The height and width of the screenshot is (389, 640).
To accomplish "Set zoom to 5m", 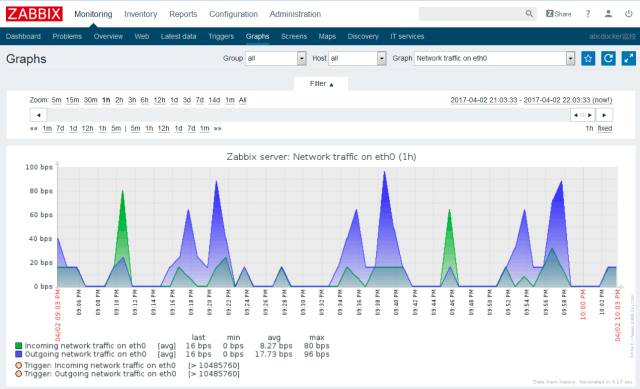I will pos(56,100).
